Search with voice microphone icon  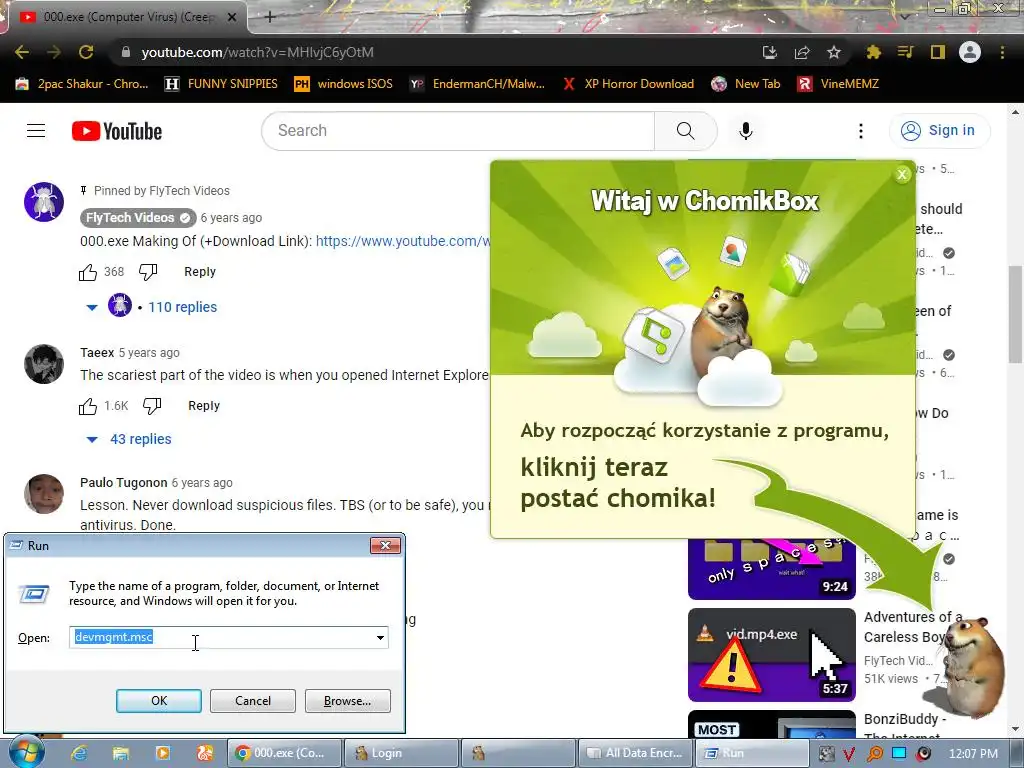click(745, 131)
